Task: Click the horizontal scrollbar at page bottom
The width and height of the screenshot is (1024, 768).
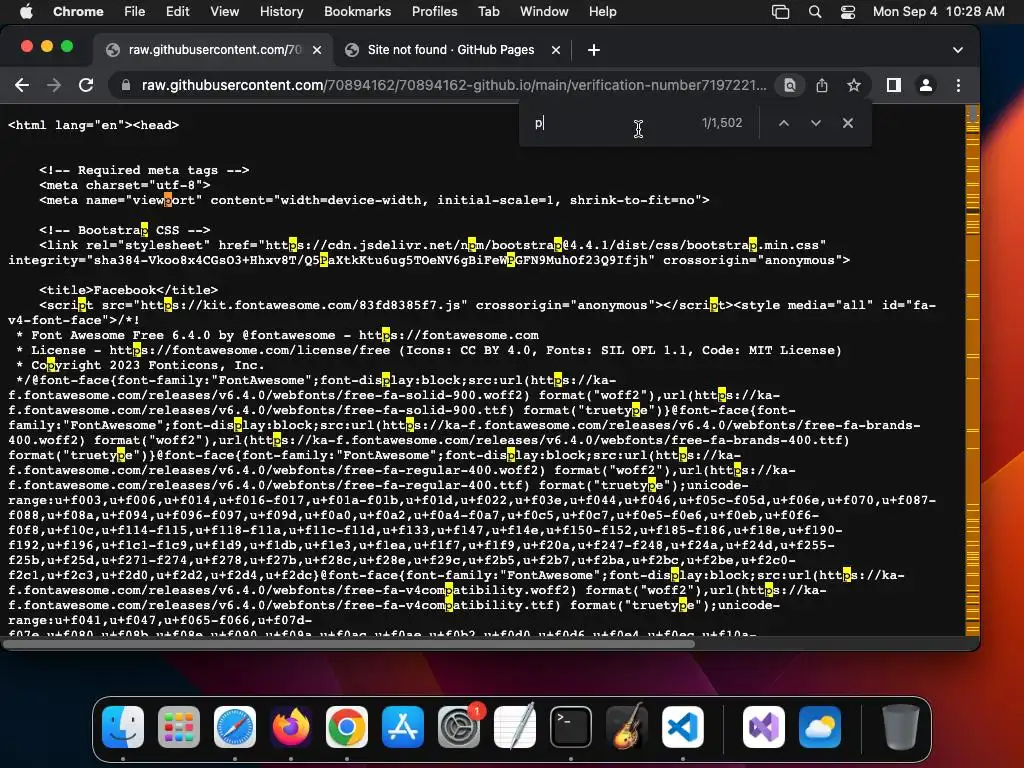Action: point(348,644)
